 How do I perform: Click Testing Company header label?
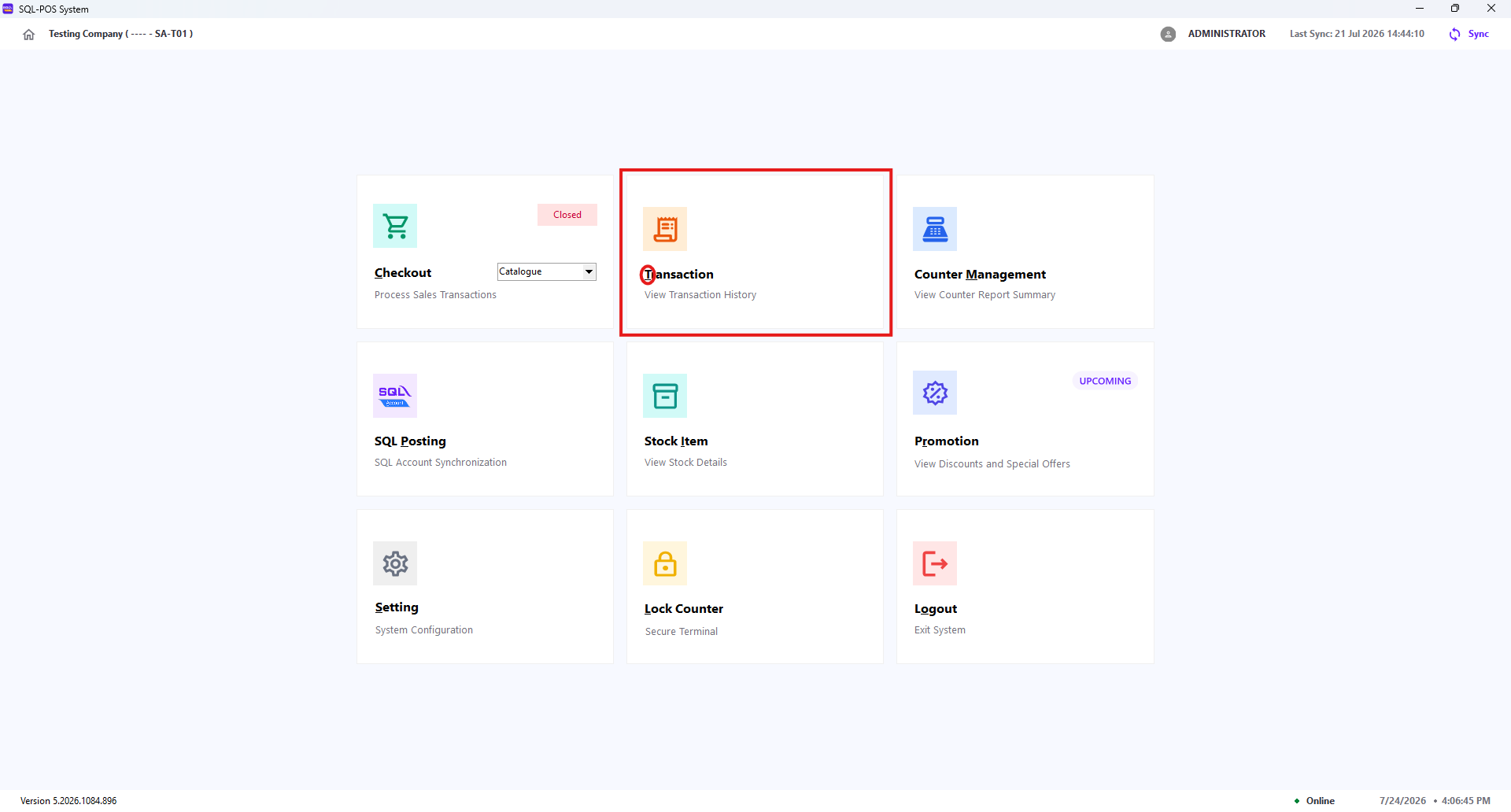[120, 34]
